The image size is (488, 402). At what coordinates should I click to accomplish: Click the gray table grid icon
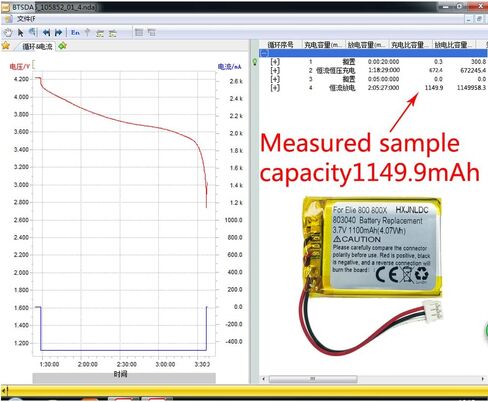[x=139, y=32]
